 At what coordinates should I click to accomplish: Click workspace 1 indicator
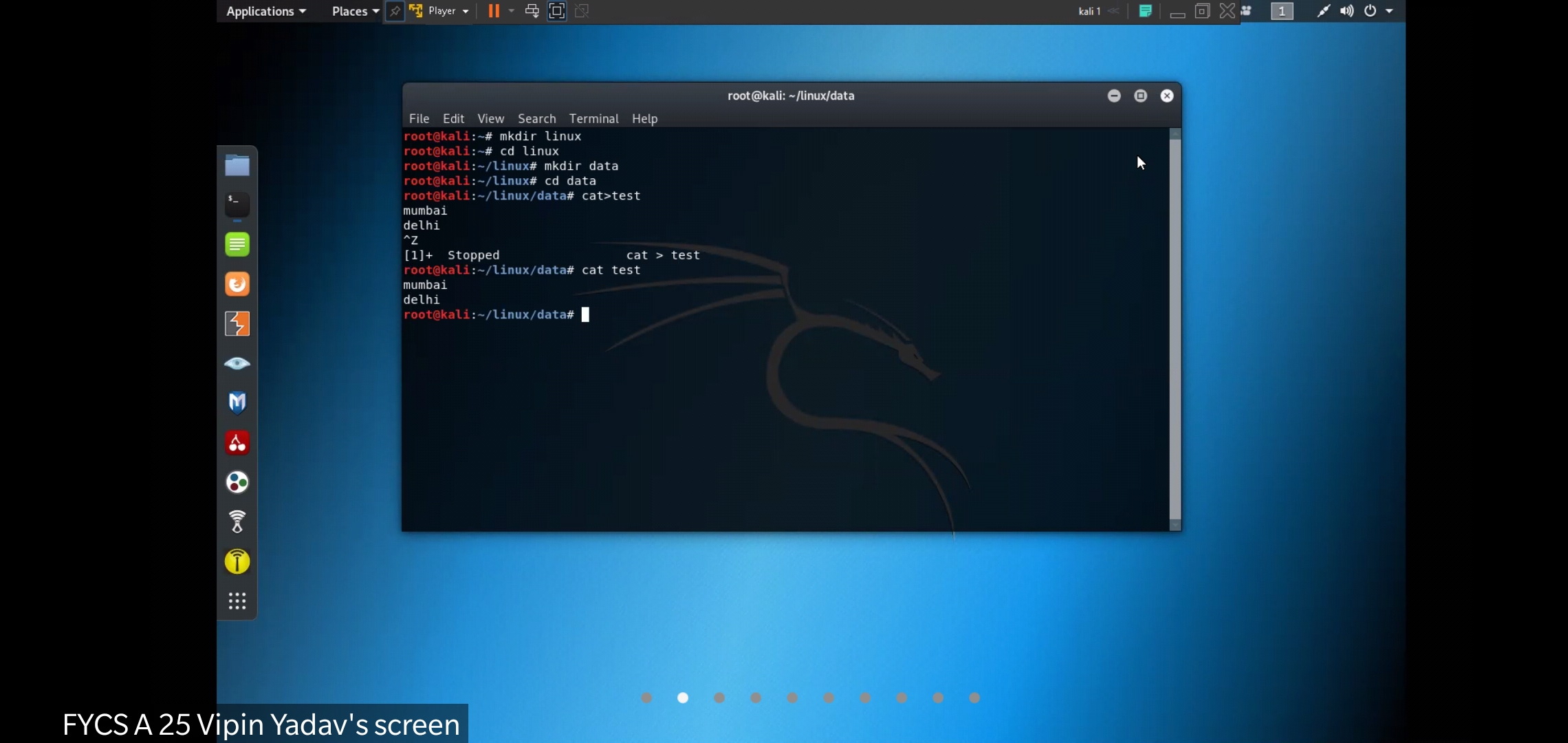pyautogui.click(x=1282, y=11)
